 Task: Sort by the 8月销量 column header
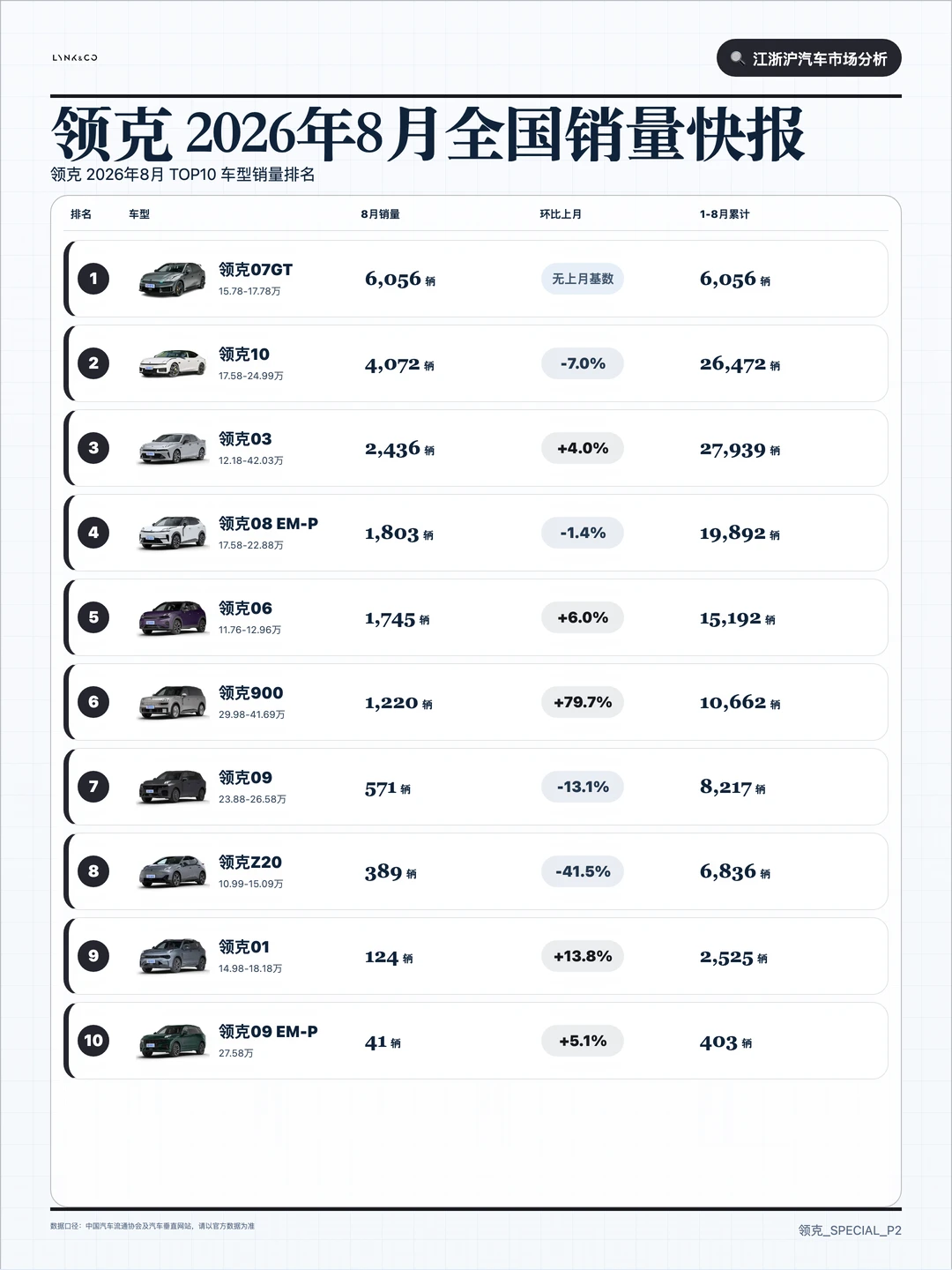pos(380,214)
